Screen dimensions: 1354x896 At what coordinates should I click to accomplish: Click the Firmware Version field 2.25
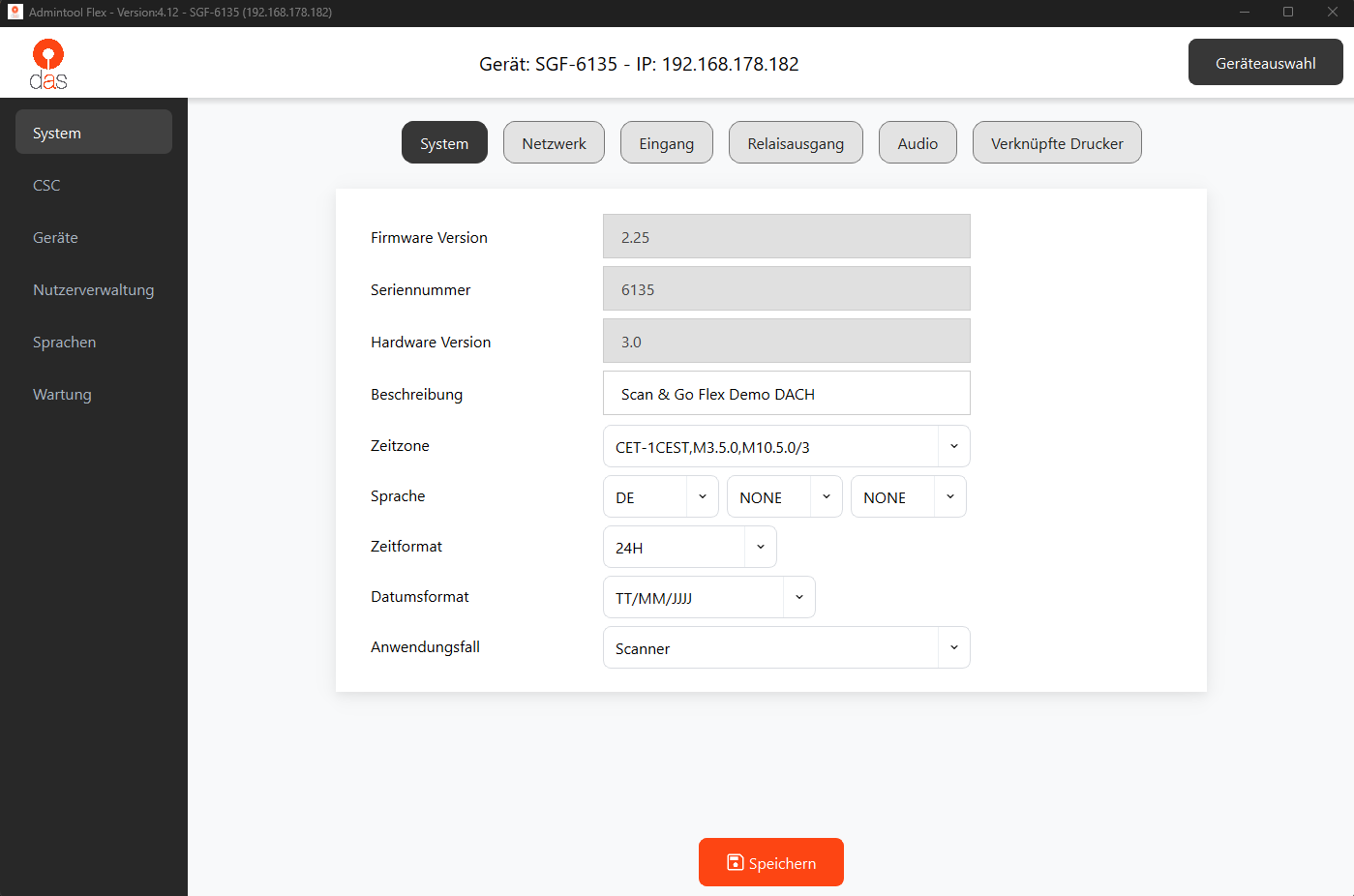(786, 236)
